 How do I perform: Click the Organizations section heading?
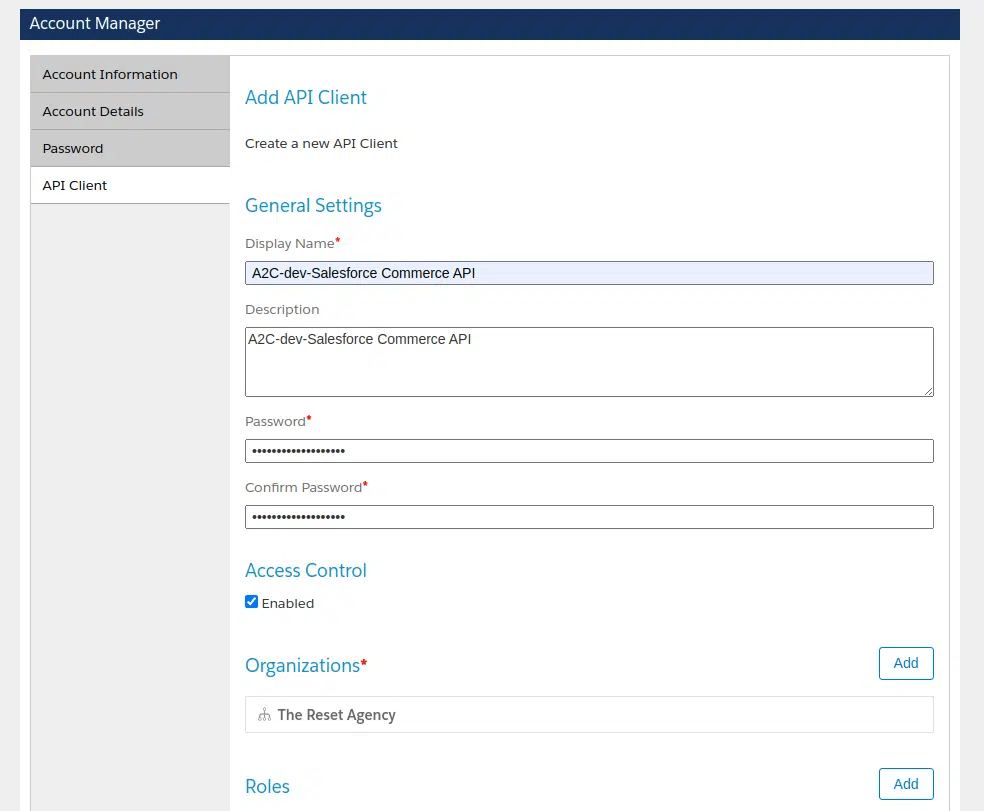[x=301, y=664]
